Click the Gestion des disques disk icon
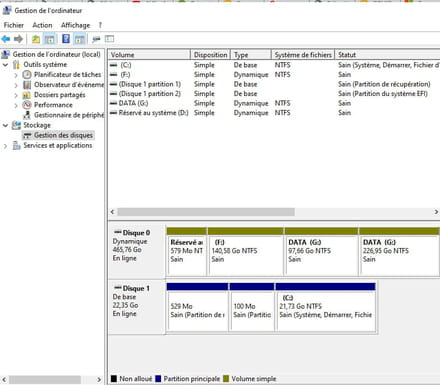Viewport: 440px width, 385px height. (27, 135)
